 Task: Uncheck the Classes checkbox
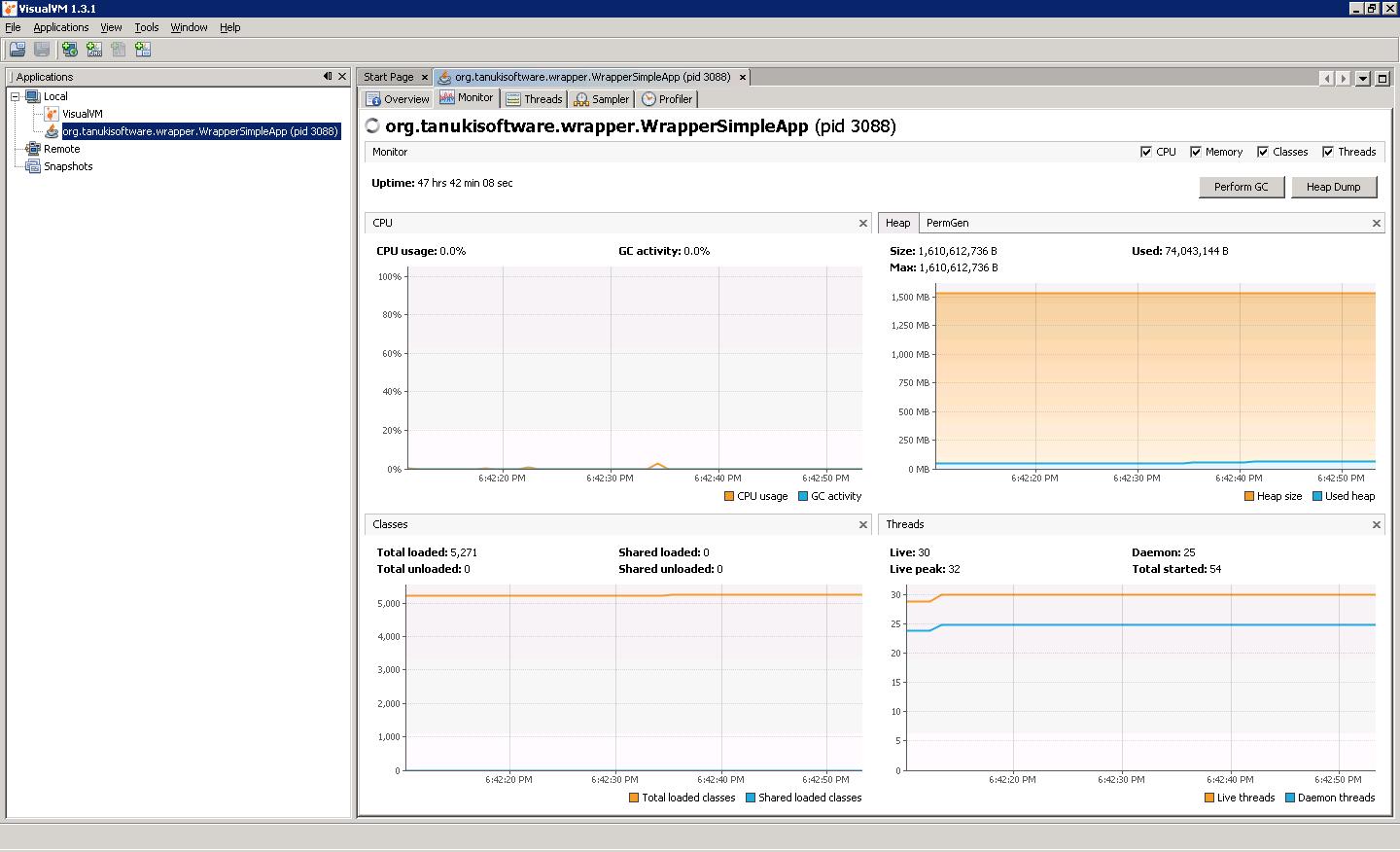tap(1263, 152)
